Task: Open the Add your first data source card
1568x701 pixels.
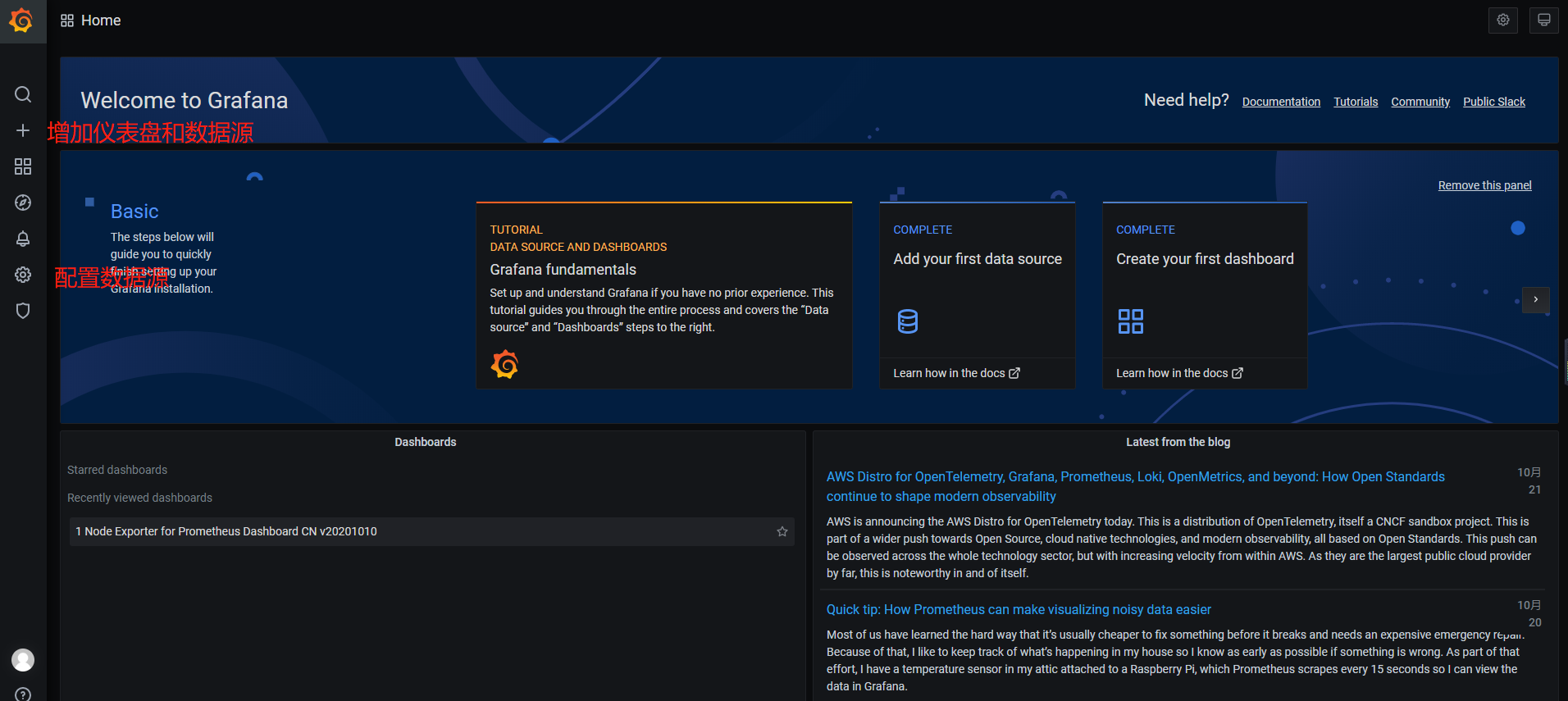Action: pos(978,295)
